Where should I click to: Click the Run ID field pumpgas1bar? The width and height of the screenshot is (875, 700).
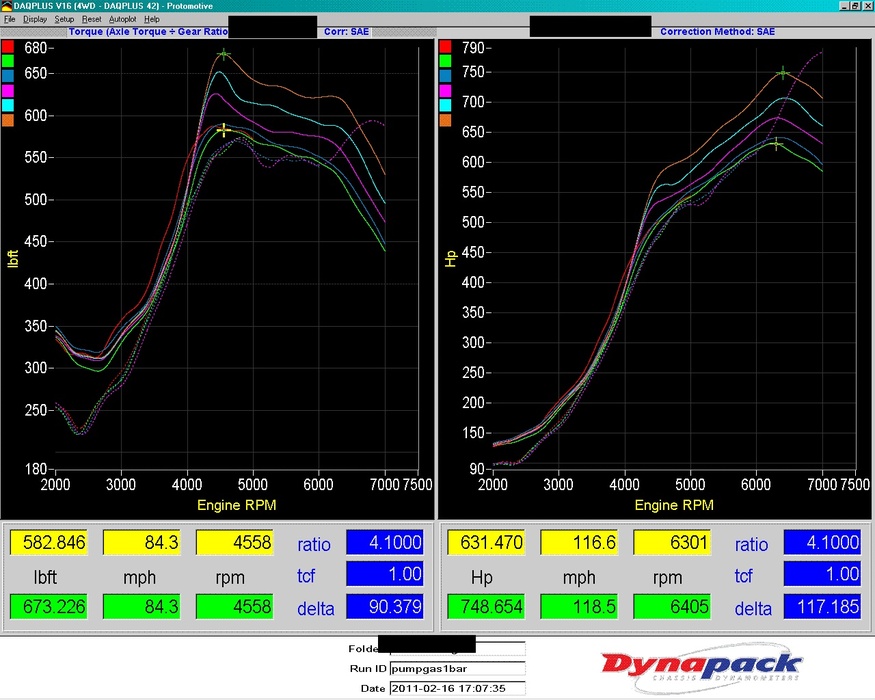457,669
